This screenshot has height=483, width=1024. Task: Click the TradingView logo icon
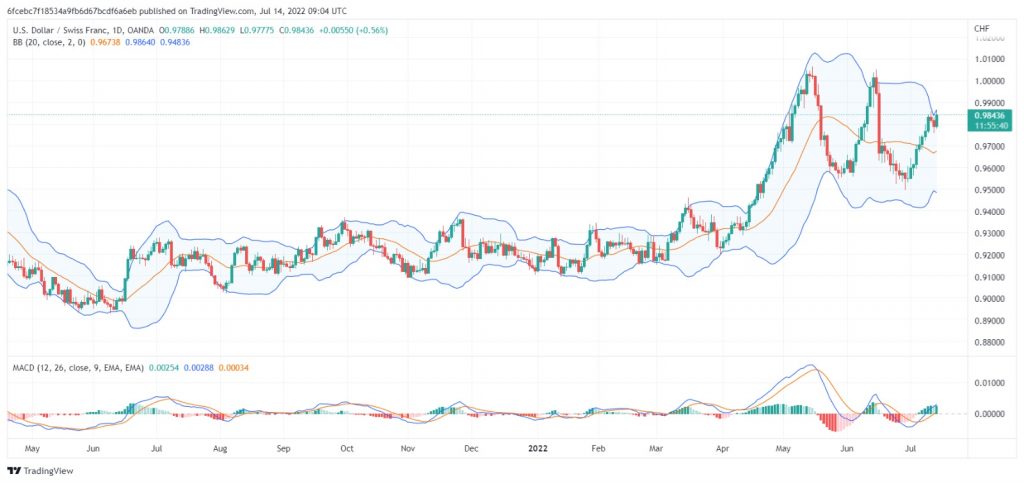(x=14, y=471)
